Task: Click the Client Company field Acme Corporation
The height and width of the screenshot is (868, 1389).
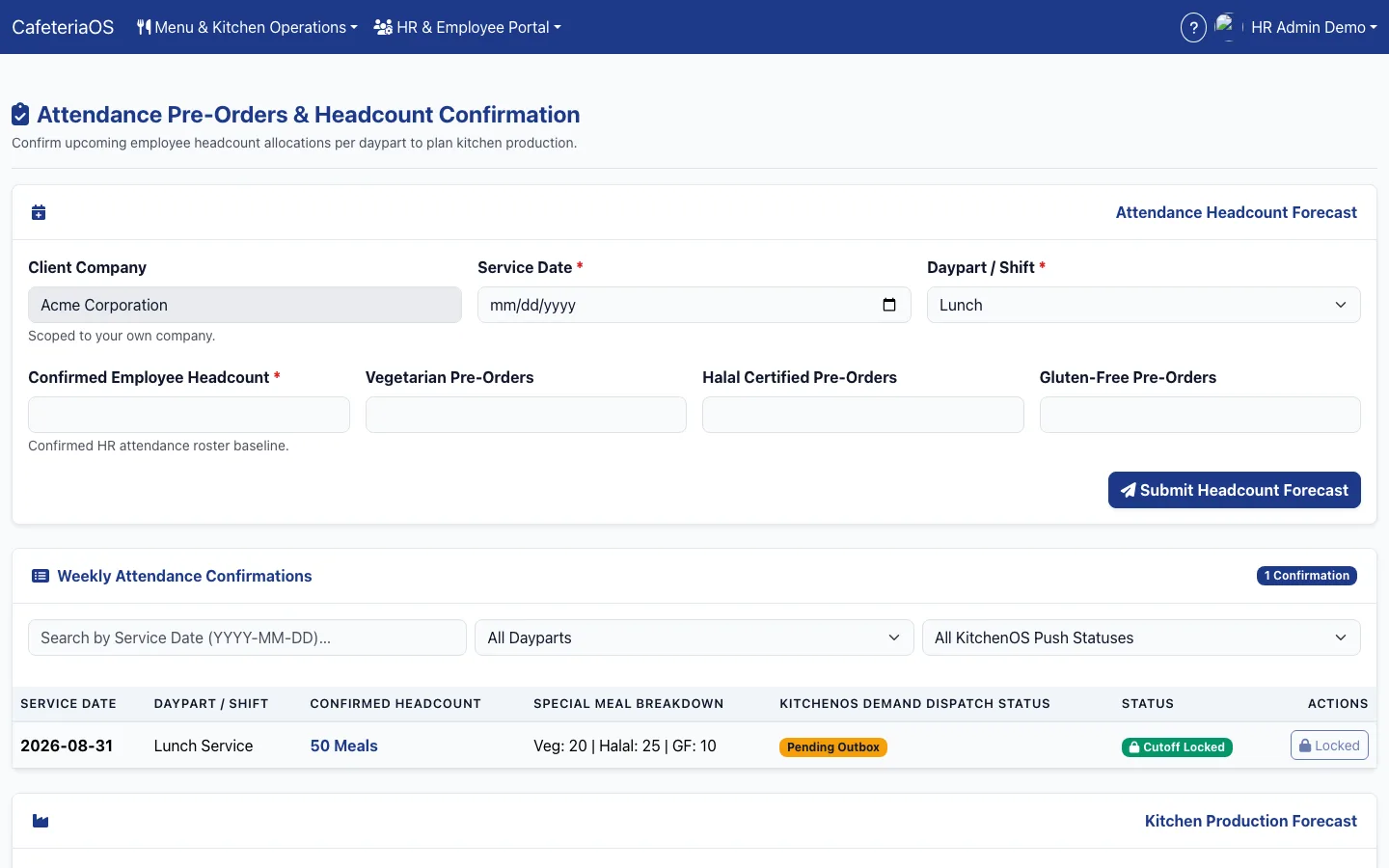Action: (x=245, y=305)
